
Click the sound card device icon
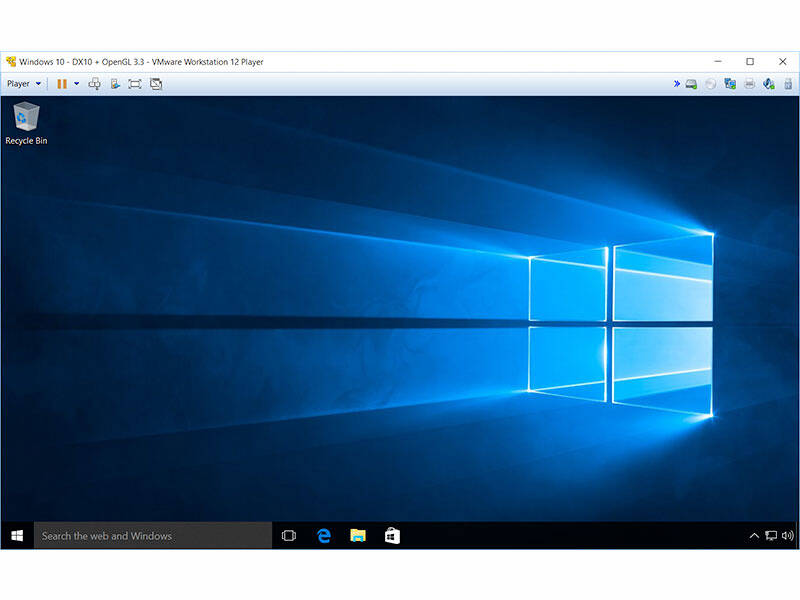tap(769, 84)
